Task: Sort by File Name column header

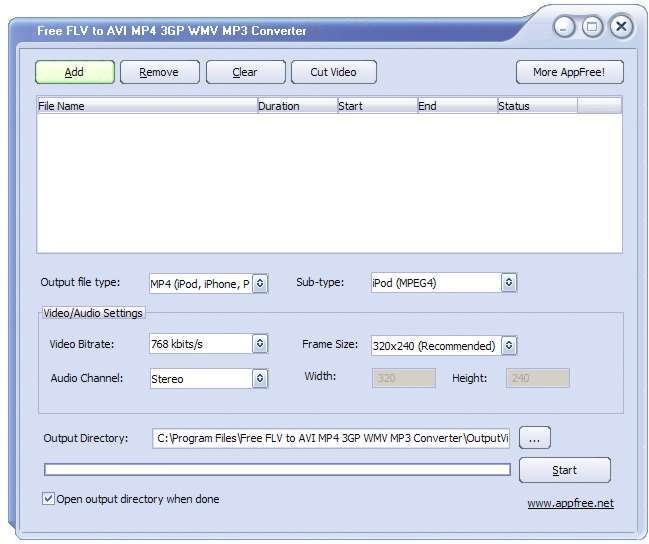Action: (147, 106)
